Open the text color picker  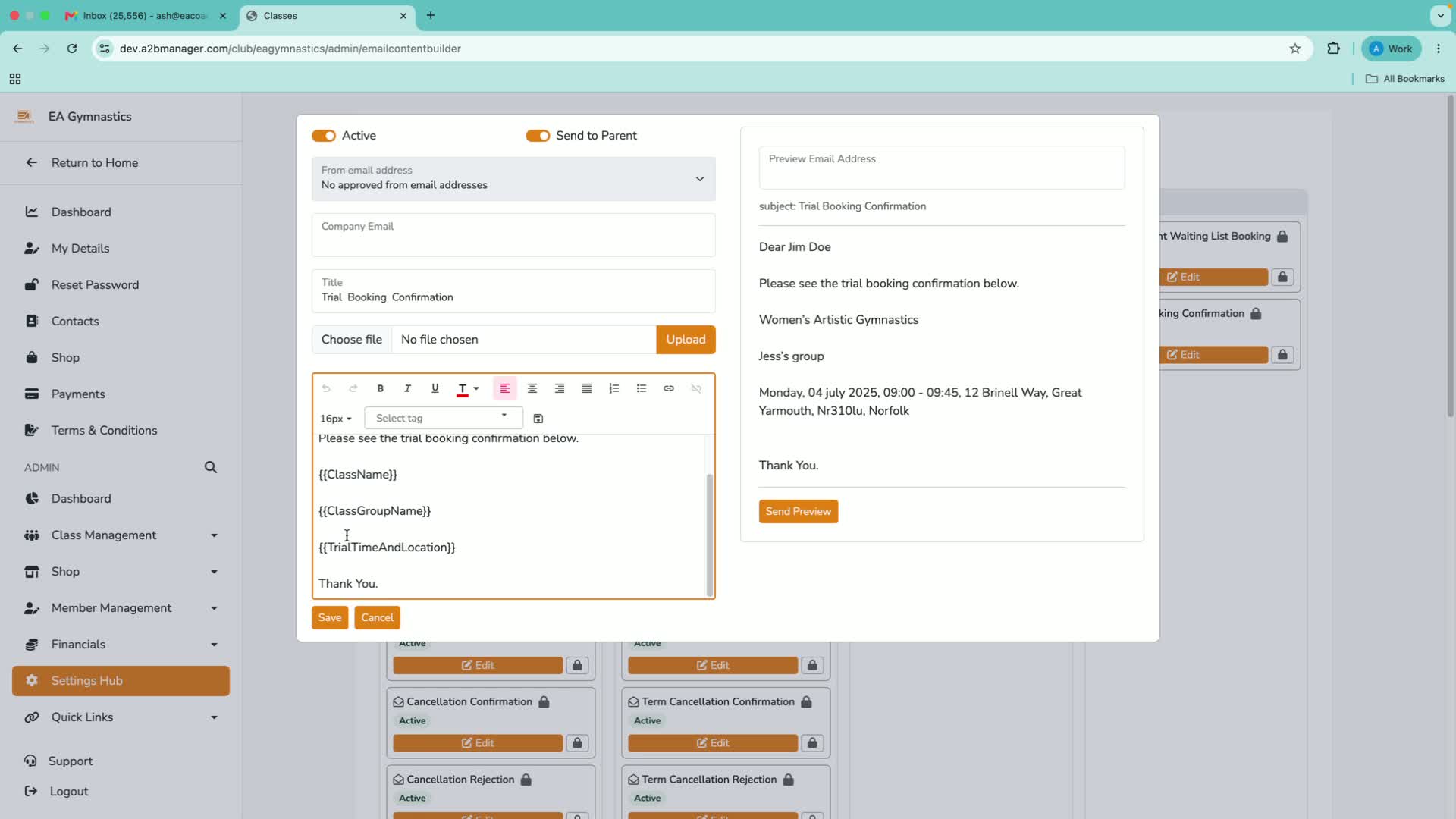[468, 388]
